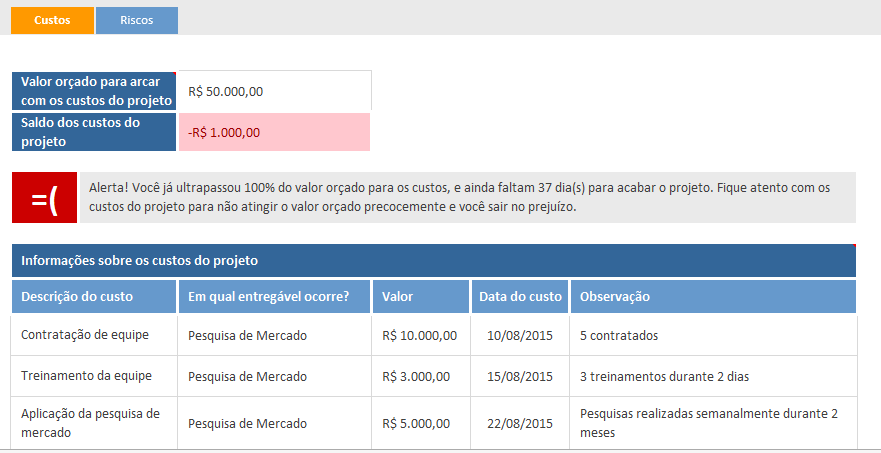This screenshot has width=881, height=453.
Task: Click the pink balance cell -R$ 1.000,00
Action: [x=274, y=132]
